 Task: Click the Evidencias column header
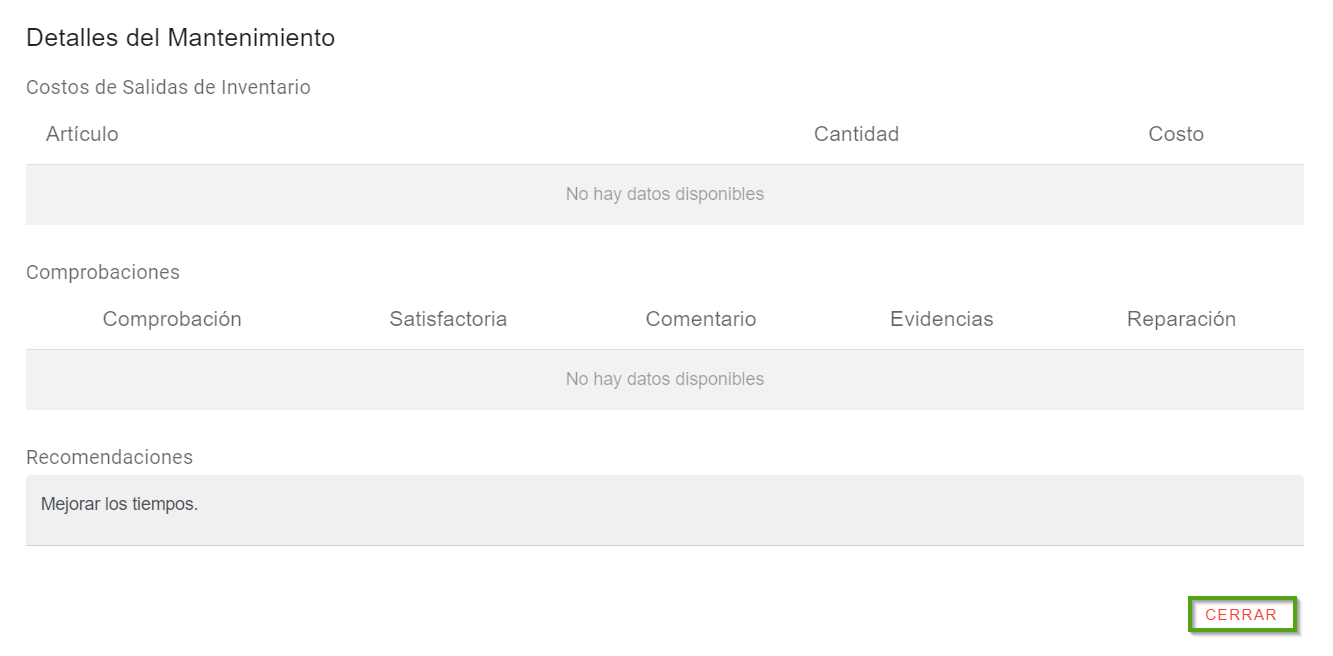941,319
